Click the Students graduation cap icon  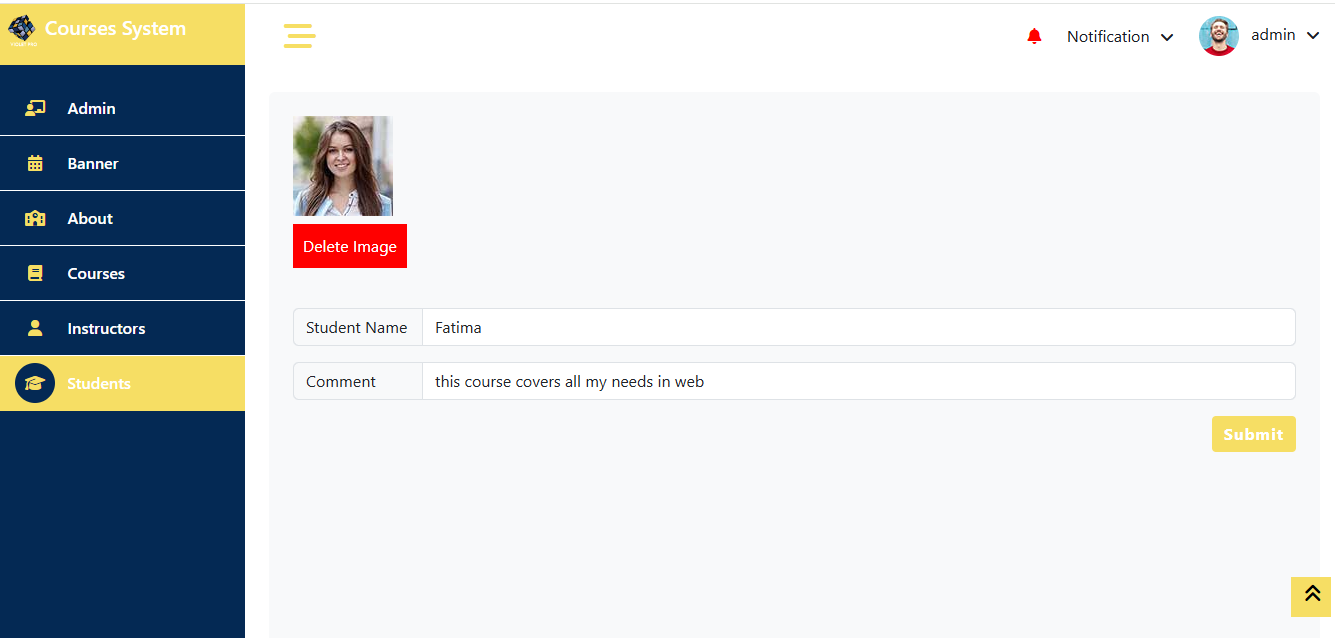pyautogui.click(x=35, y=383)
